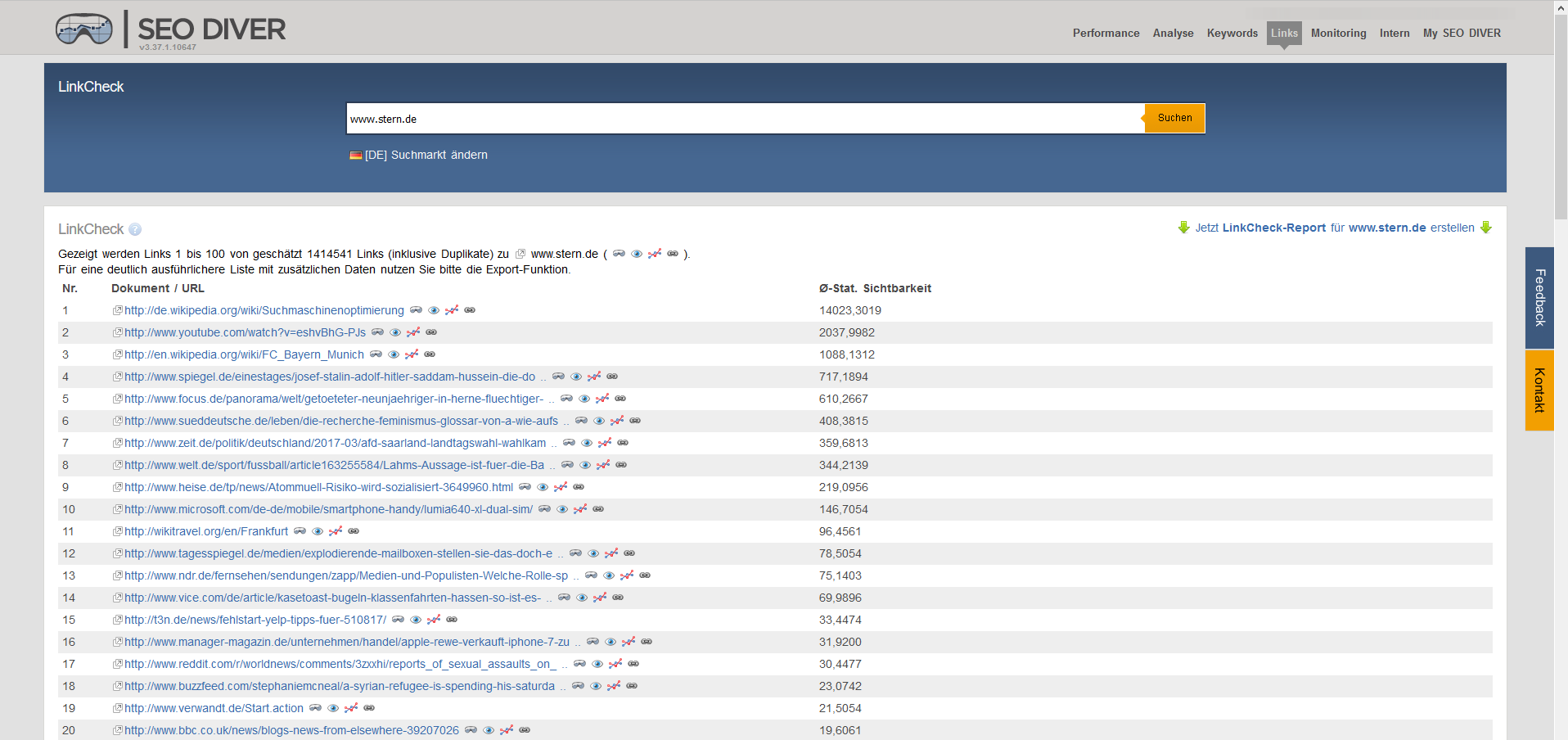Screen dimensions: 1568x740
Task: Open the bbc.co.uk blogs-news link
Action: pos(291,730)
